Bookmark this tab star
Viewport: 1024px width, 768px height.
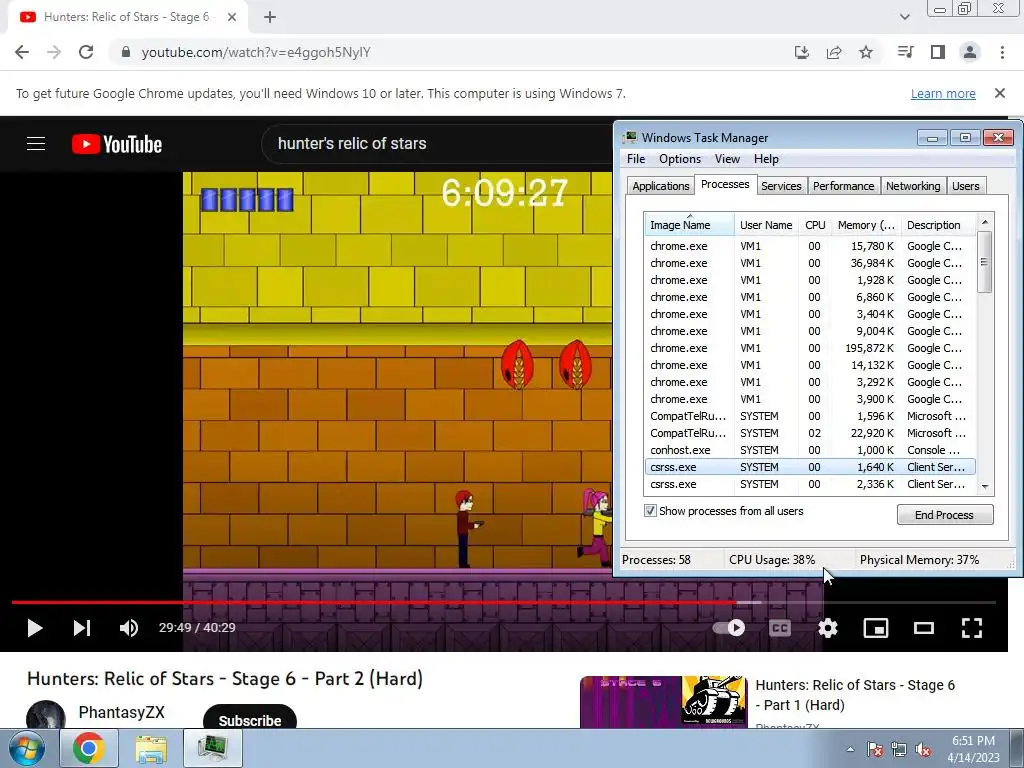tap(866, 52)
